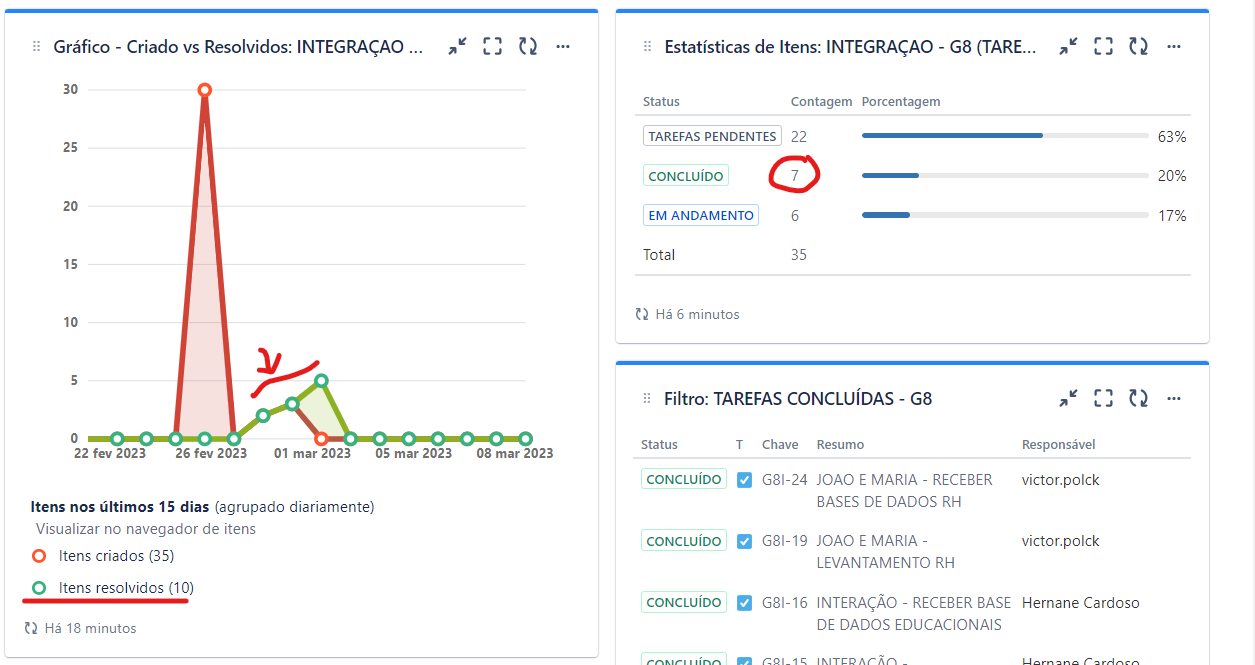Viewport: 1255px width, 665px height.
Task: Click the CONCLUÍDO status badge for G8I-16
Action: tap(684, 603)
